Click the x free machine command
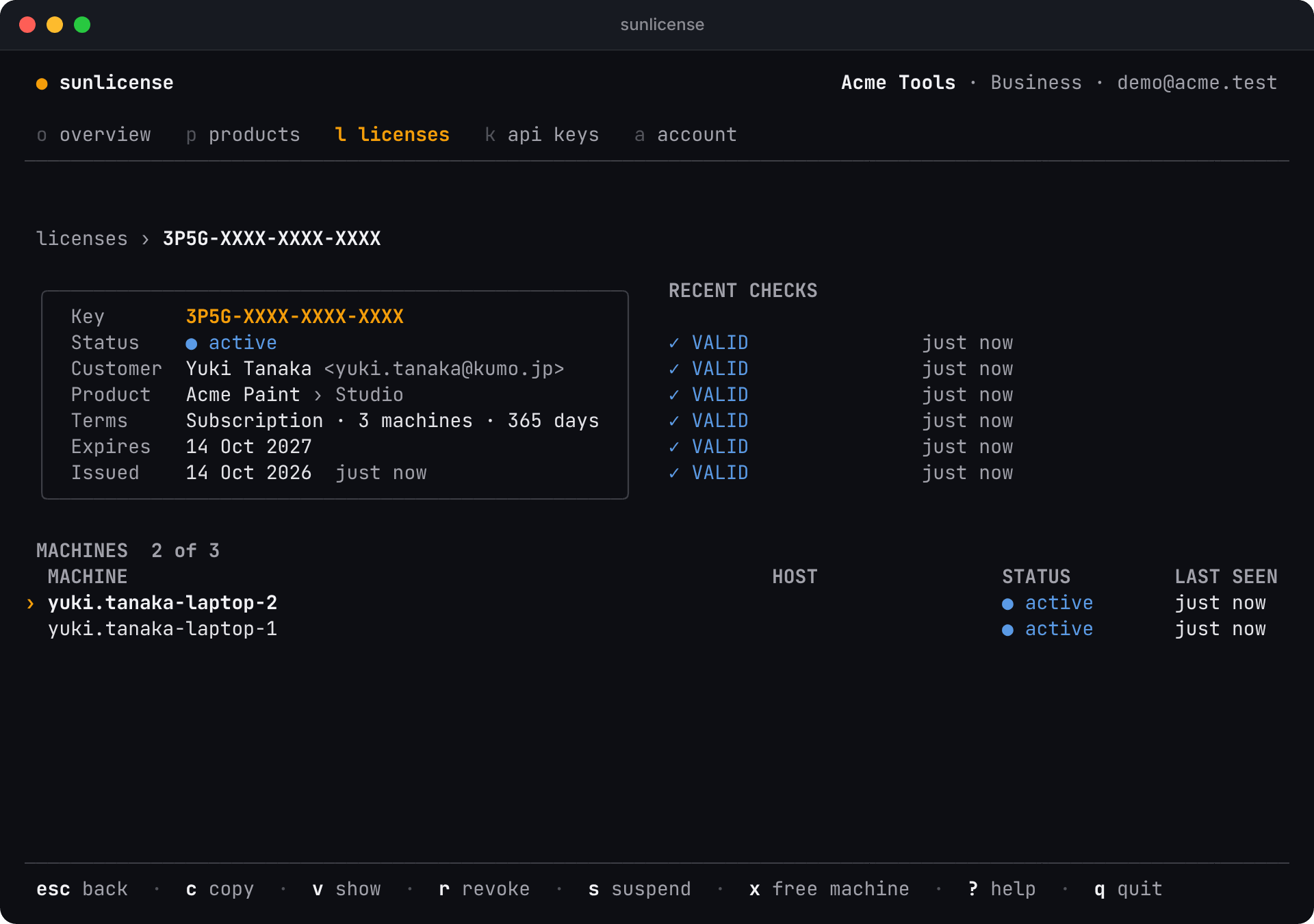This screenshot has width=1314, height=924. click(829, 889)
